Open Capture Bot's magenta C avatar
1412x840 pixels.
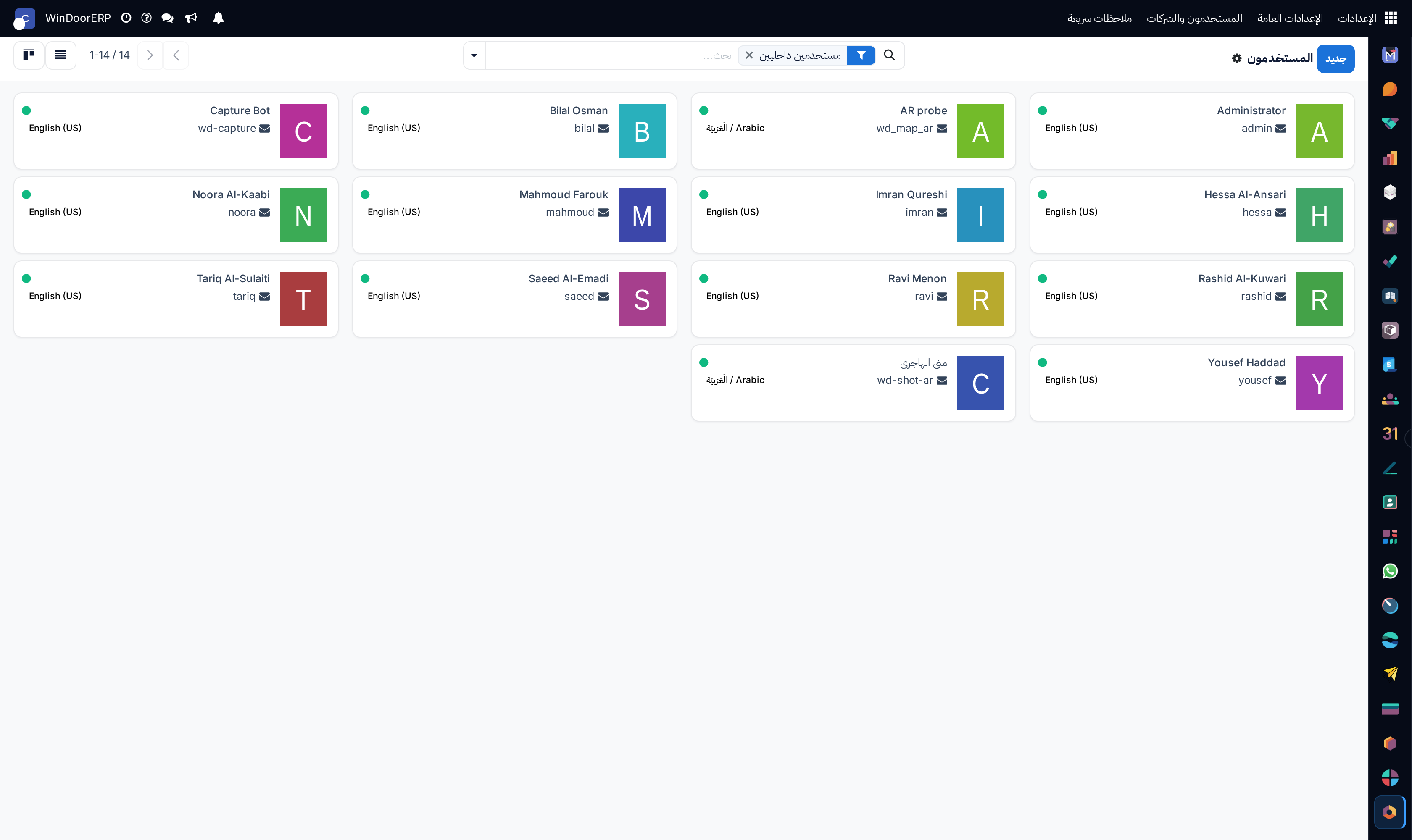pos(303,131)
